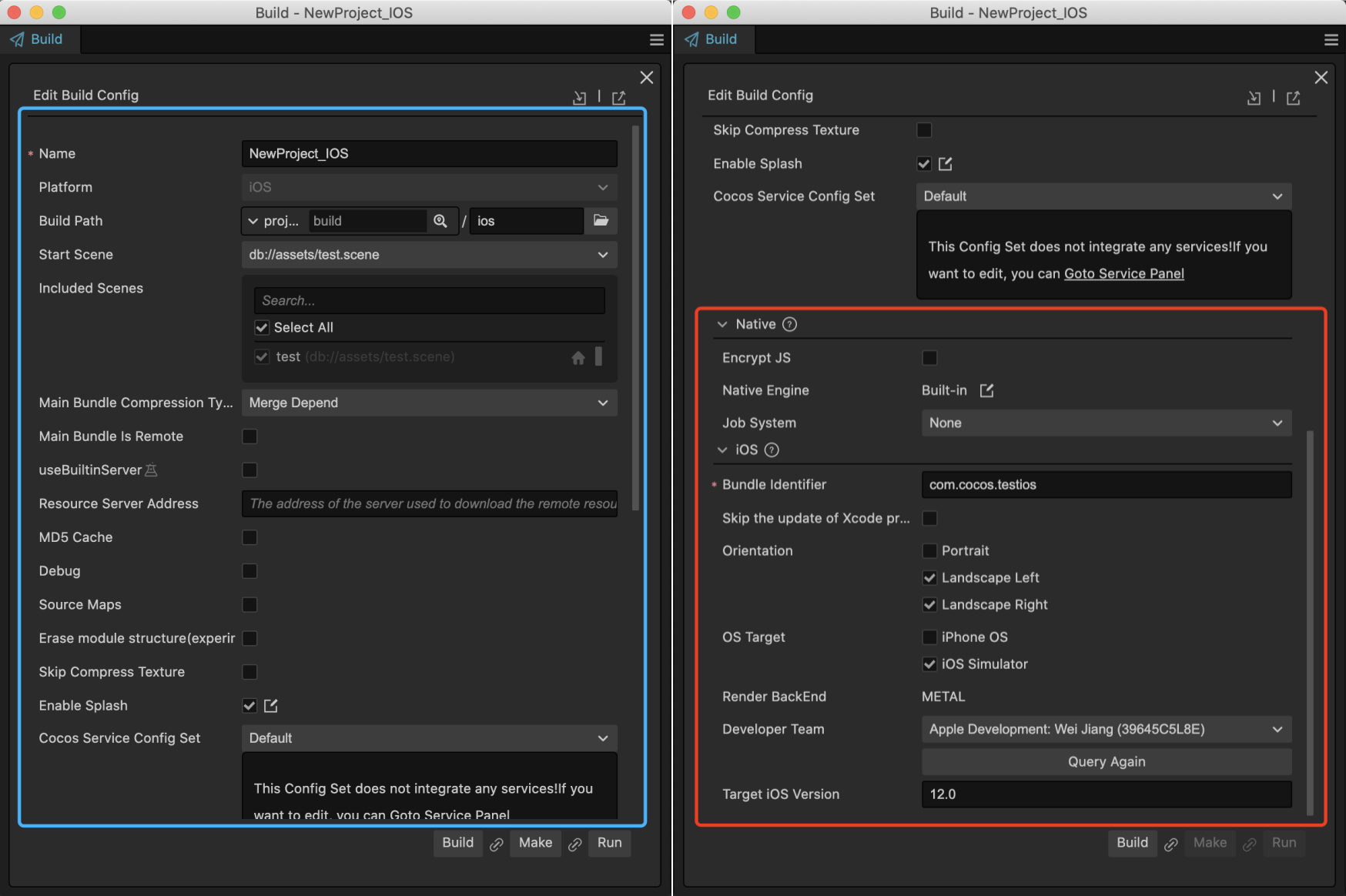
Task: Open splash settings icon in right window
Action: (946, 163)
